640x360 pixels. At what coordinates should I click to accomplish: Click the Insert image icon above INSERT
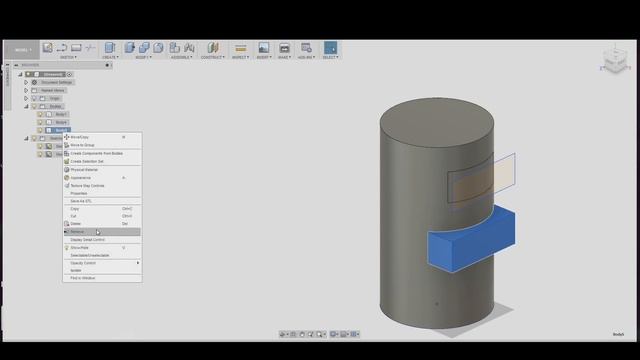[x=264, y=48]
